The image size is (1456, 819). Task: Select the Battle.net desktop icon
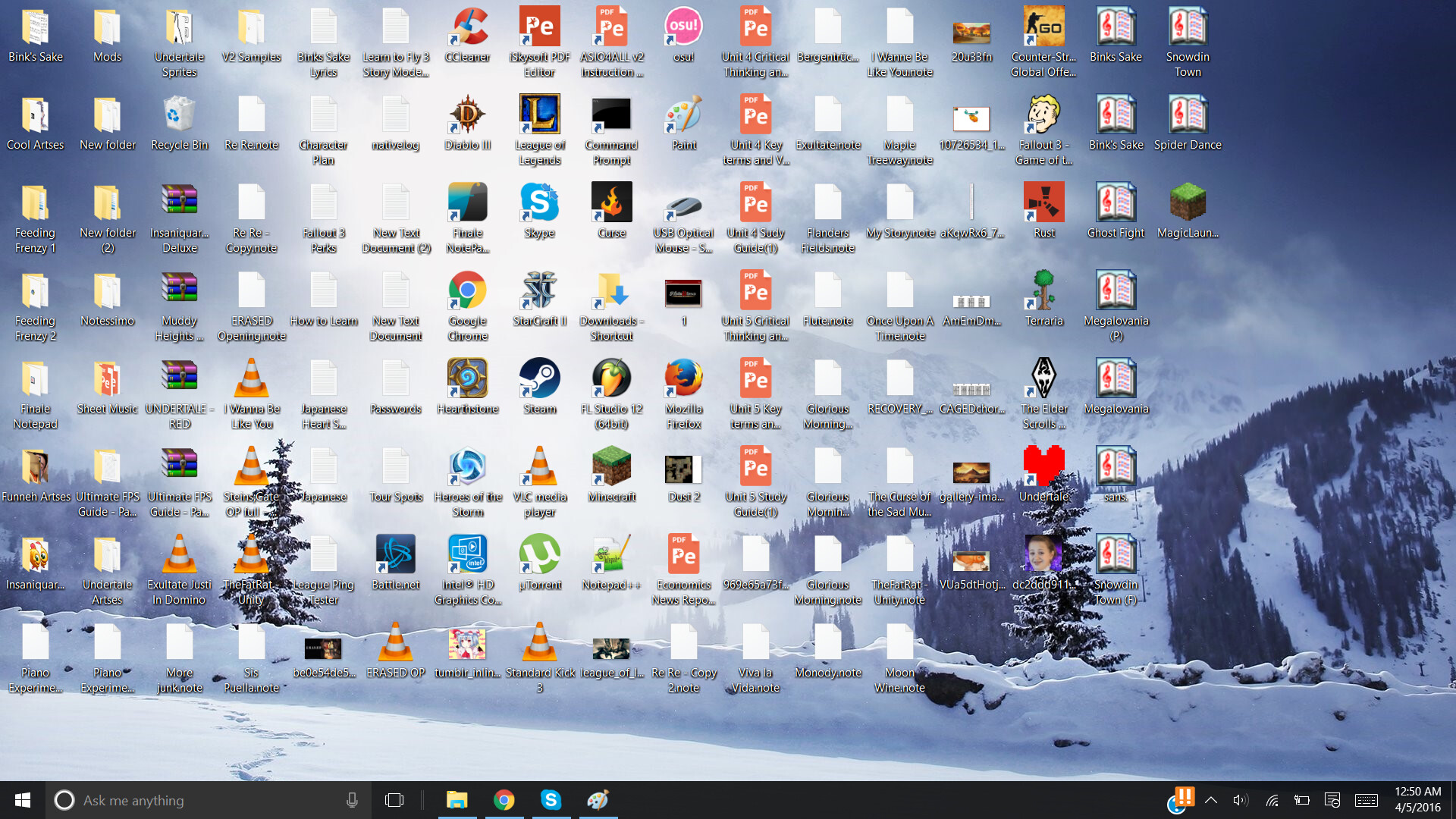tap(395, 554)
